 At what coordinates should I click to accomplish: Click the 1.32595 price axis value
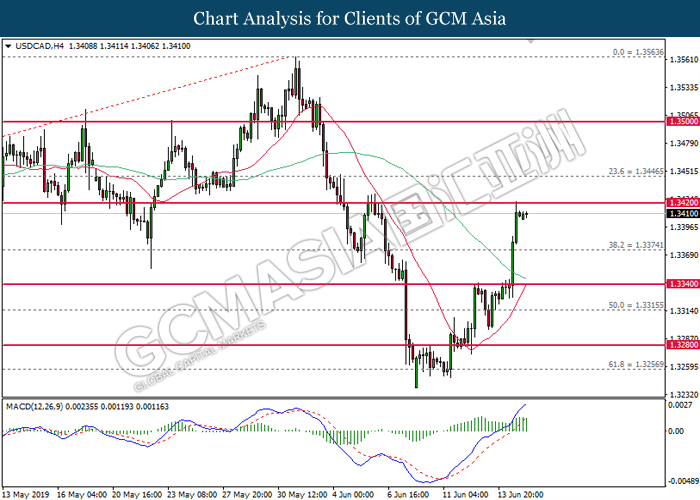tap(684, 367)
